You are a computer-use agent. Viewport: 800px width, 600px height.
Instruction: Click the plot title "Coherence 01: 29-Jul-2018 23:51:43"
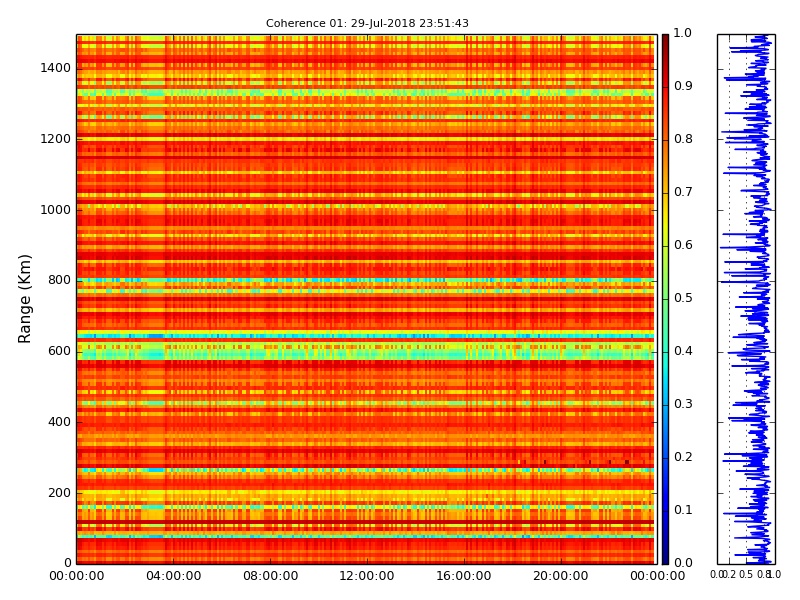click(367, 23)
